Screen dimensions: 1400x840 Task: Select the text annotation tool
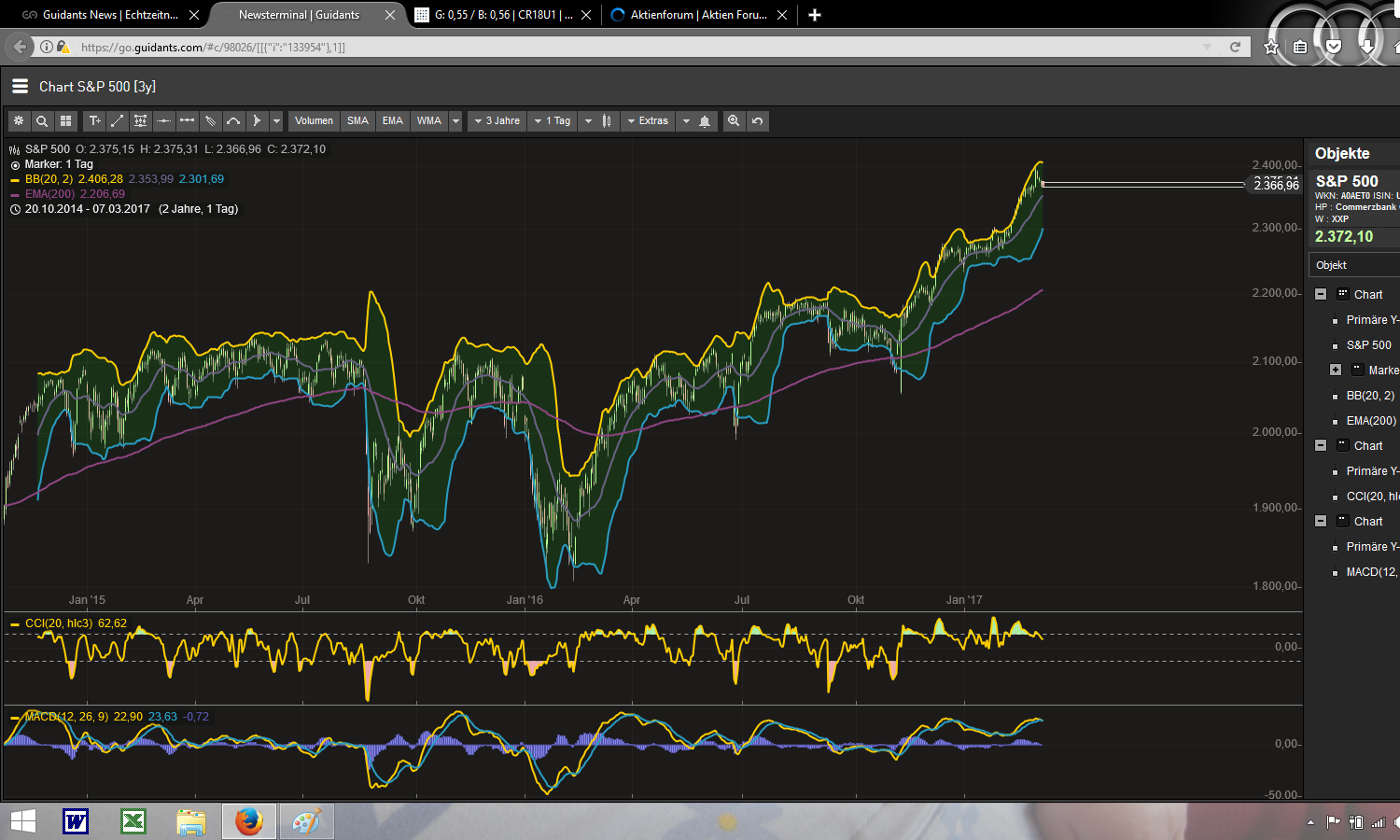pos(94,121)
